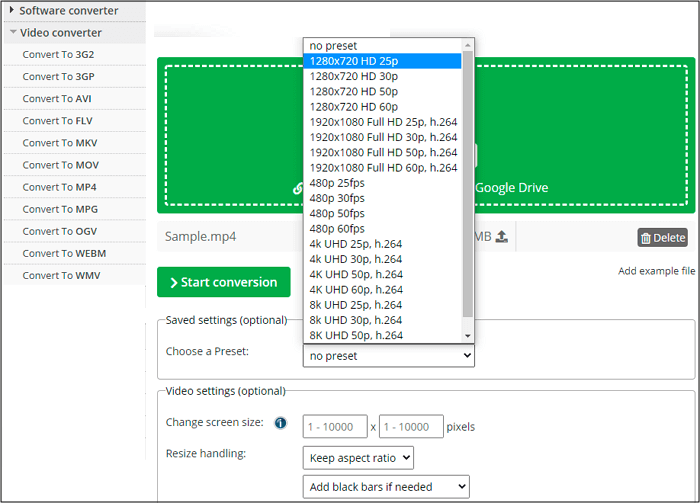Open the Keep aspect ratio dropdown
Screen dimensions: 700x503
tap(358, 458)
